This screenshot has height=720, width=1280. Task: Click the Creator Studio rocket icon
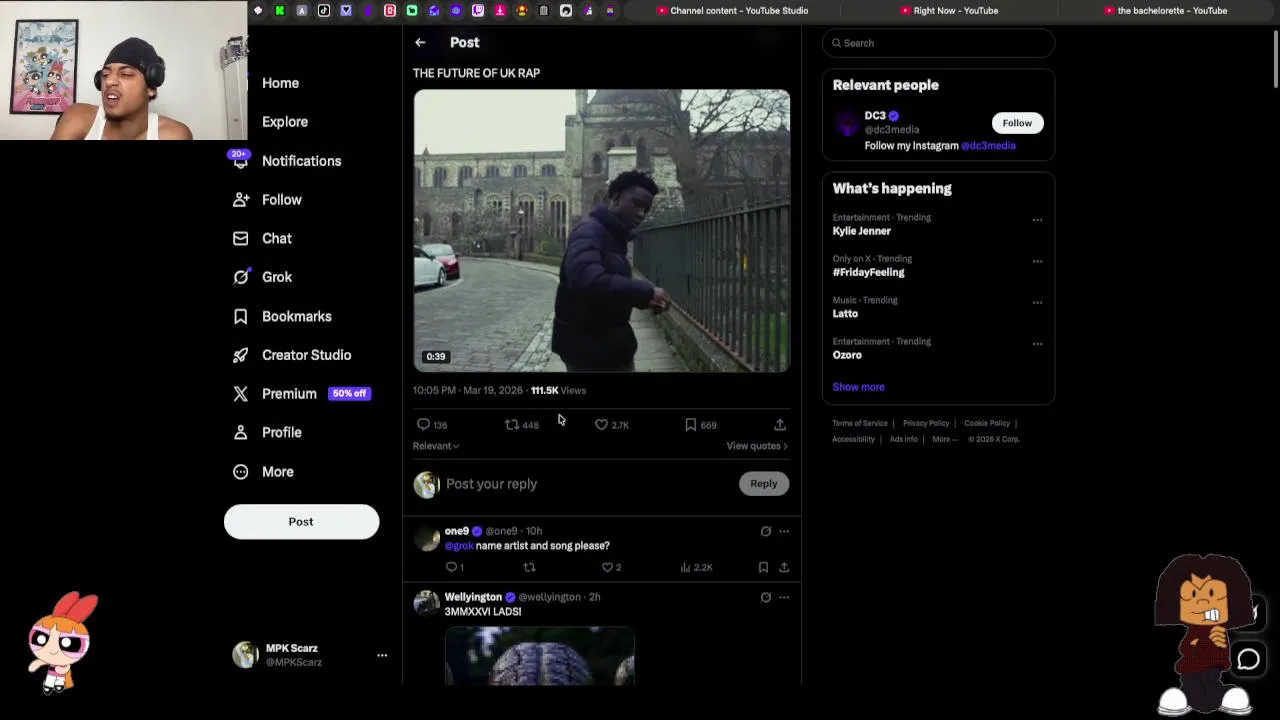(240, 355)
